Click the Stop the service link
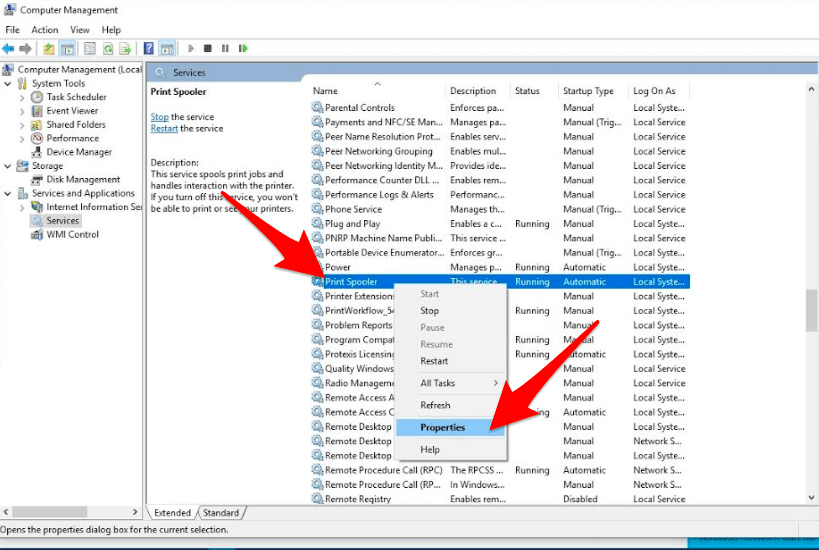Screen dimensions: 819x550 (x=159, y=117)
